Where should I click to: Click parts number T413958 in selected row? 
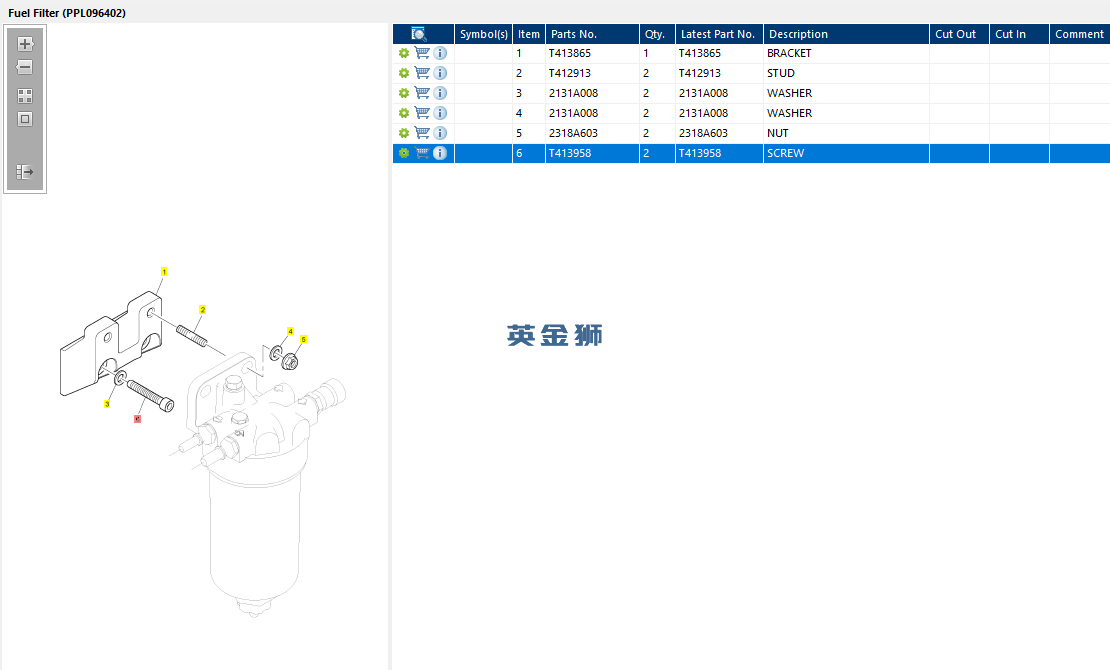[592, 153]
